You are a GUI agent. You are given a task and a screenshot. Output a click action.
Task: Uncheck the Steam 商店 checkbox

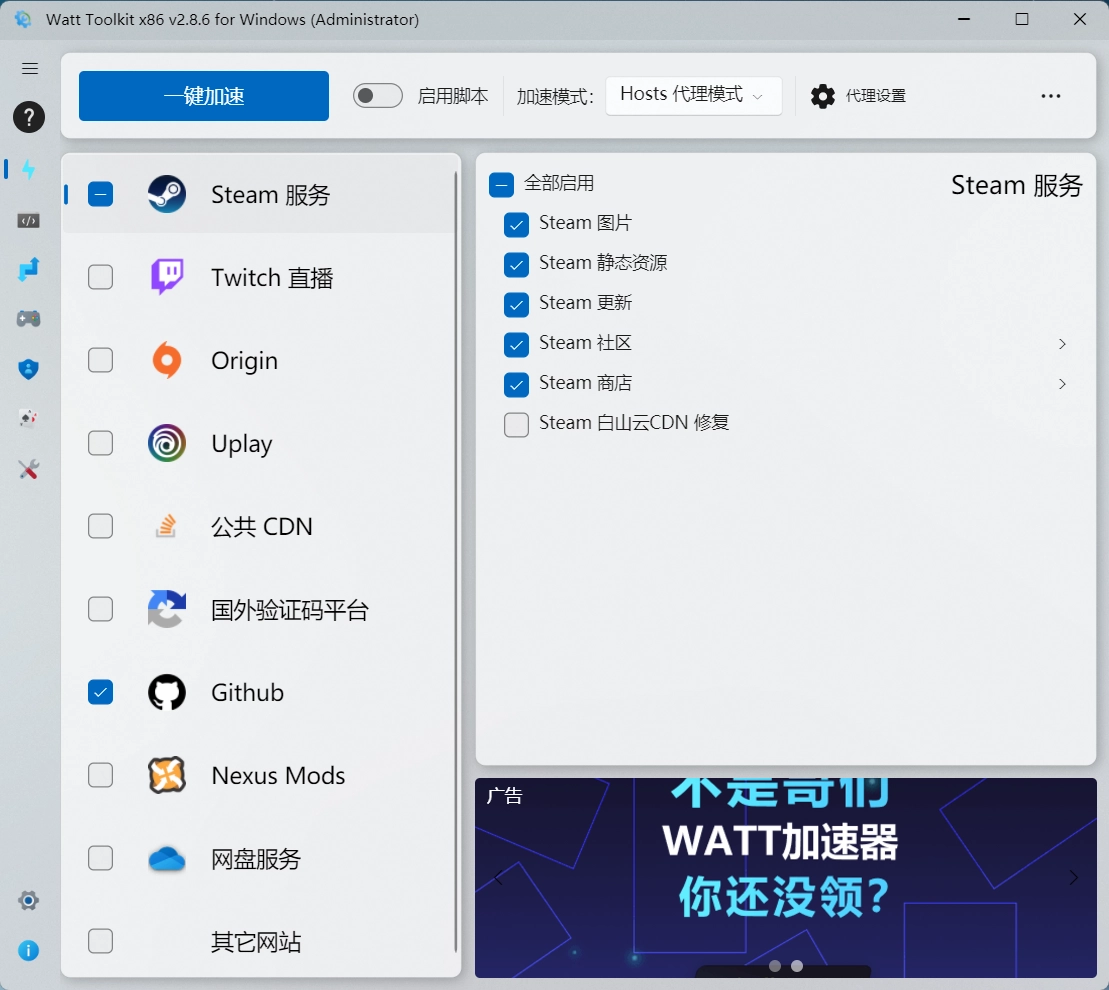tap(516, 385)
